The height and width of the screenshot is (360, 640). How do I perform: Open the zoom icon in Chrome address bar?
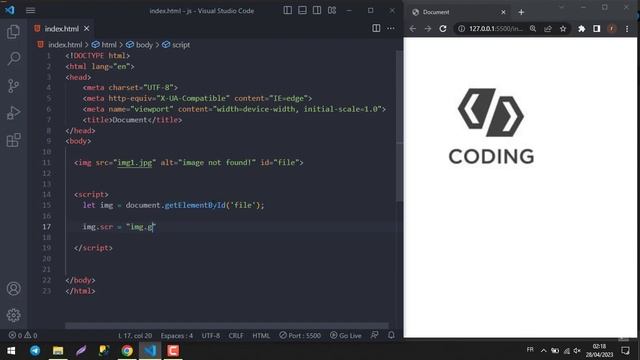click(x=533, y=29)
